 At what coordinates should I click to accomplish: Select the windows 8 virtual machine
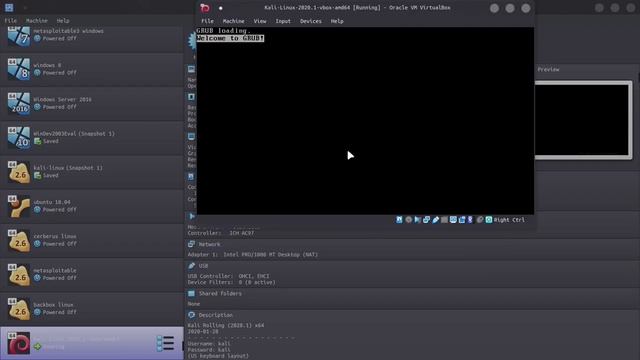click(92, 69)
